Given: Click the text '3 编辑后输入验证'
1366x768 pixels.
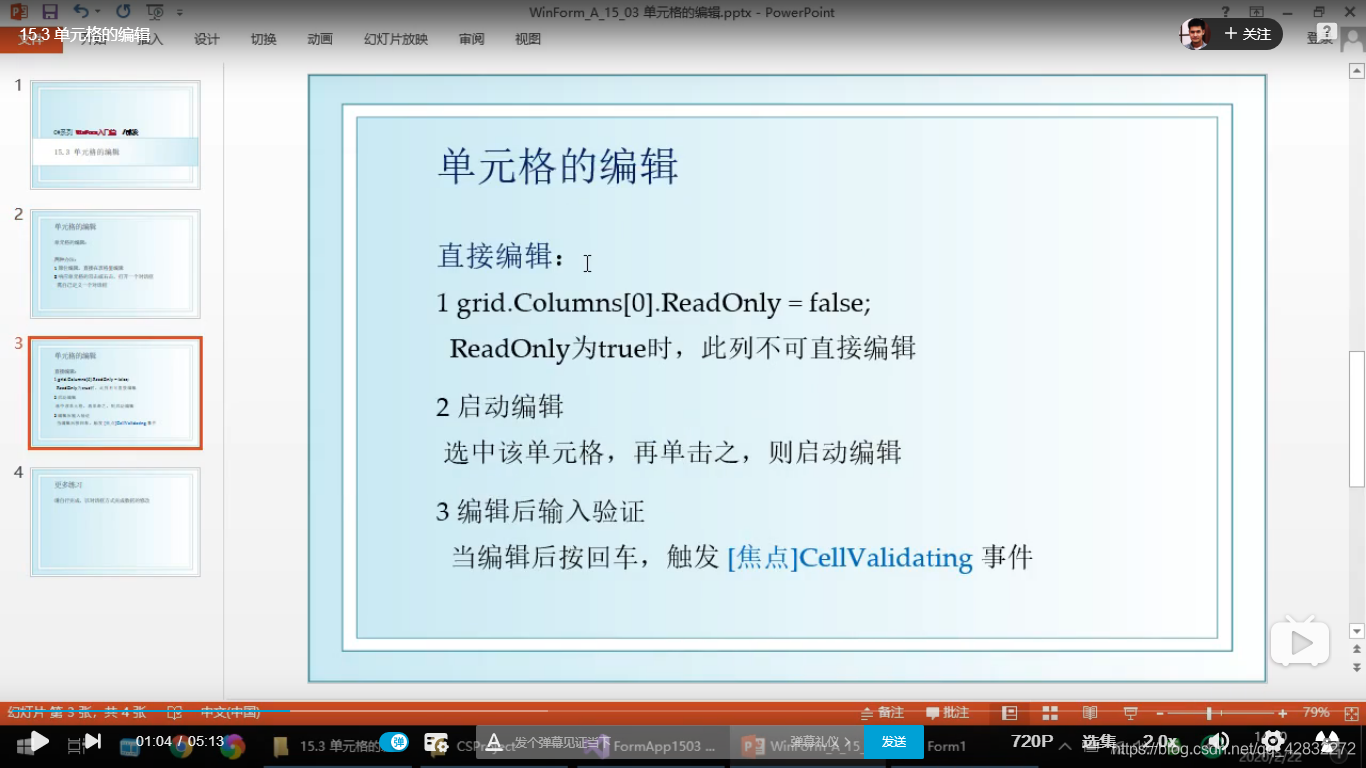Looking at the screenshot, I should [x=540, y=512].
